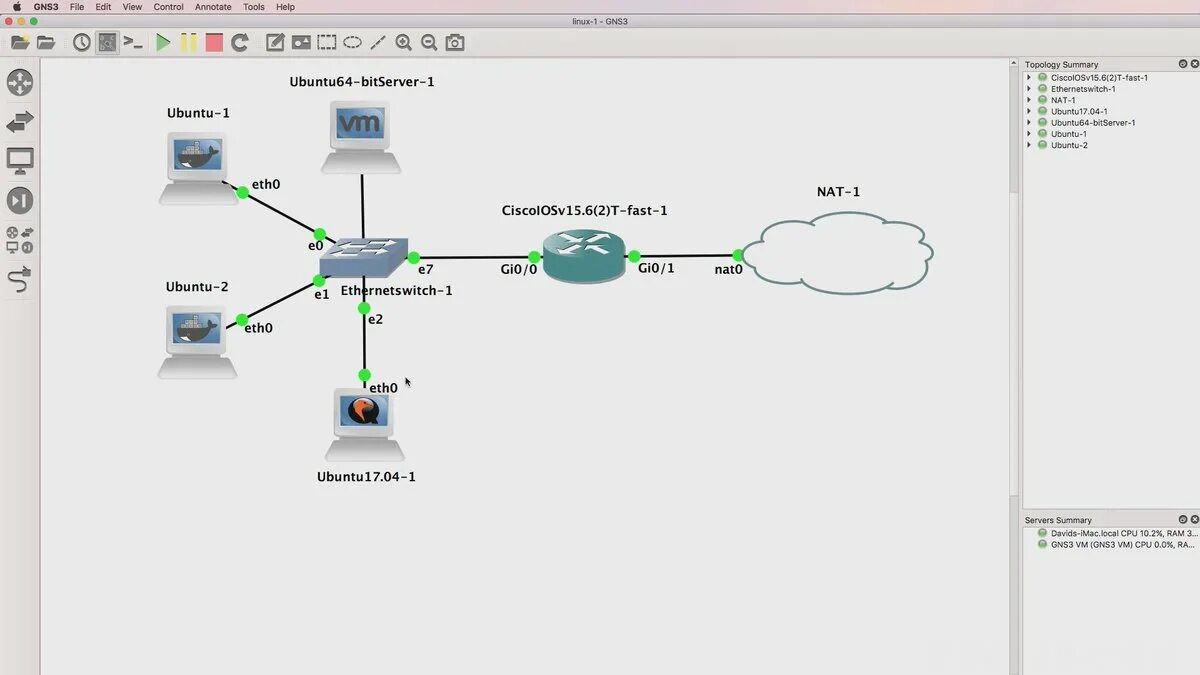Open the GNS3 application menu

pyautogui.click(x=46, y=7)
